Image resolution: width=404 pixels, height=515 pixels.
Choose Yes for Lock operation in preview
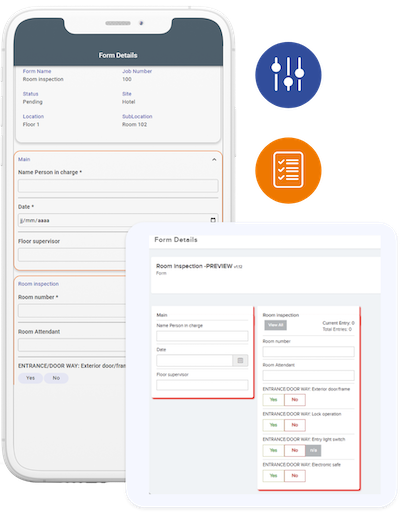coord(273,425)
